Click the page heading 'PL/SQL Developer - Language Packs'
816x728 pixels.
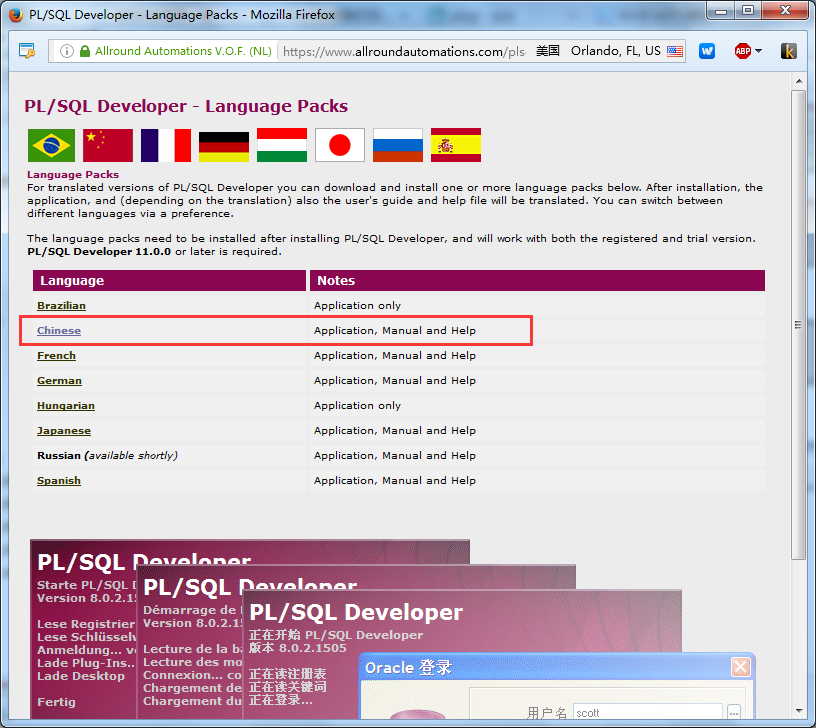(x=186, y=106)
